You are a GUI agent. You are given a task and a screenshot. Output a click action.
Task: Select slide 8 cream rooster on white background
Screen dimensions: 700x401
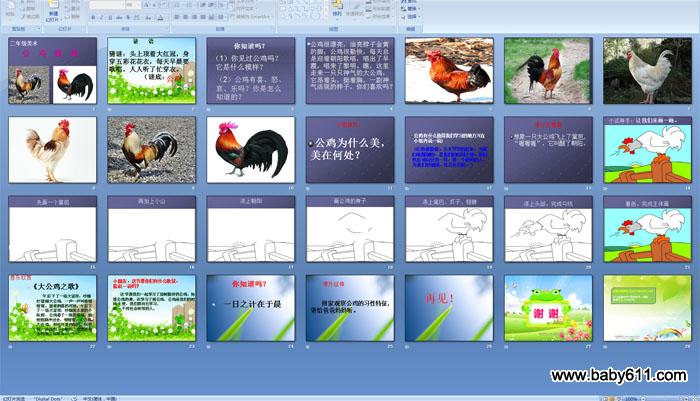coord(52,150)
